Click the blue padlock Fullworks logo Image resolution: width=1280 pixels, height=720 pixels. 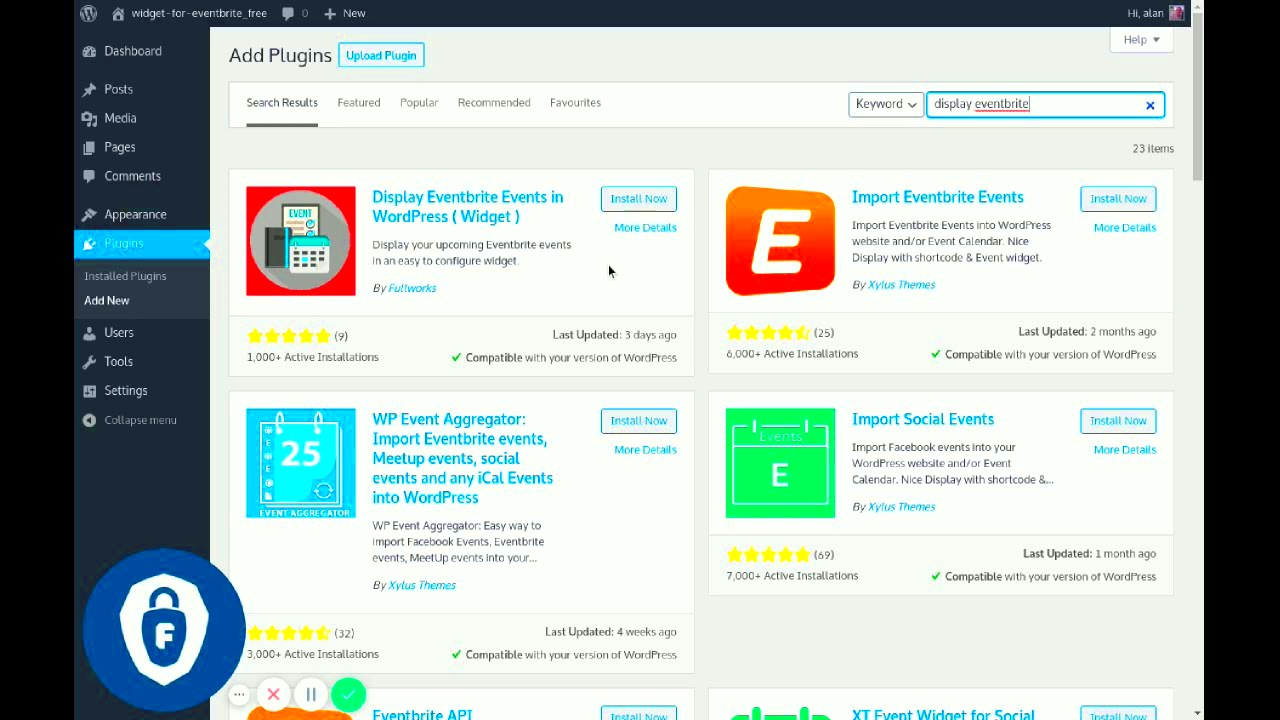pos(164,628)
